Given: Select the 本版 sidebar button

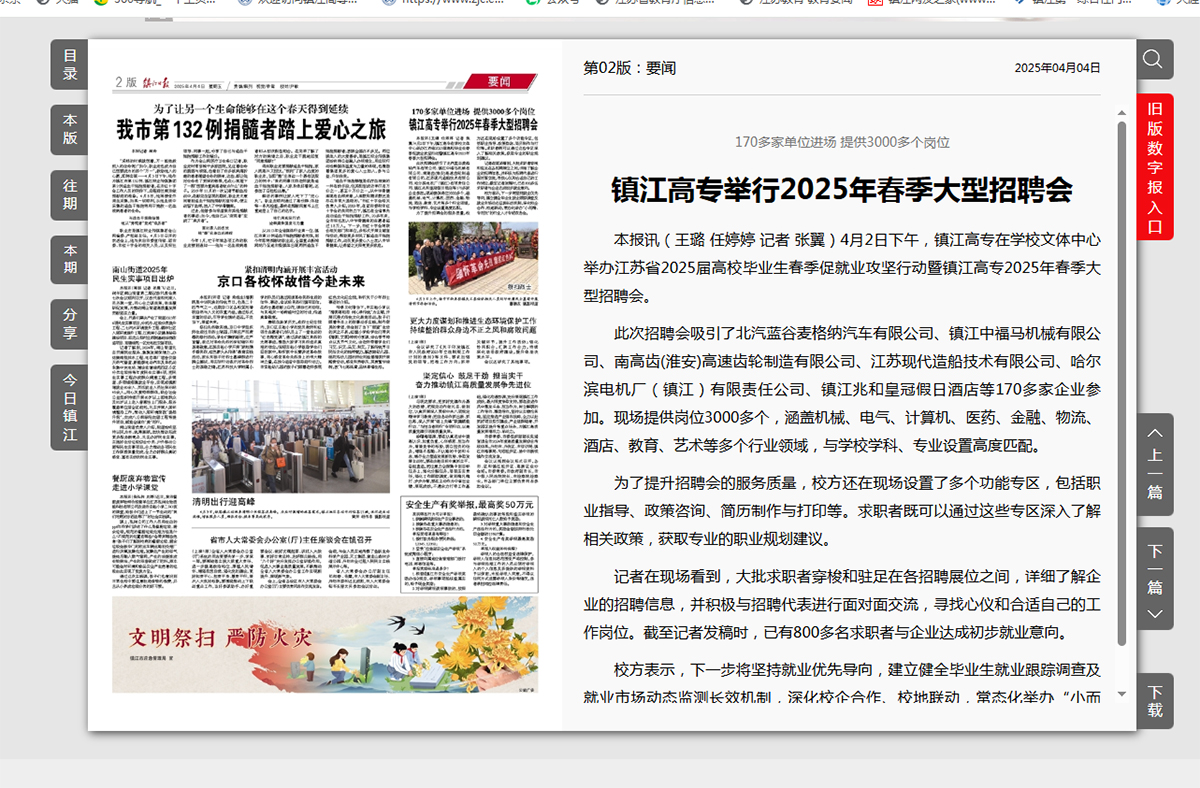Looking at the screenshot, I should 70,129.
